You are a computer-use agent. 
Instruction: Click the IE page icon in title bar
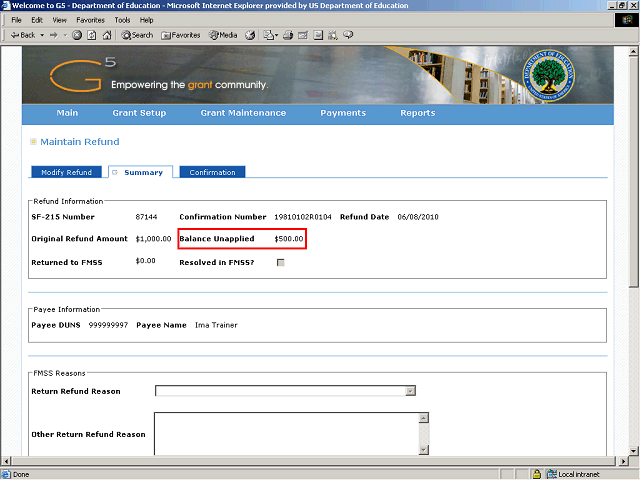coord(6,5)
